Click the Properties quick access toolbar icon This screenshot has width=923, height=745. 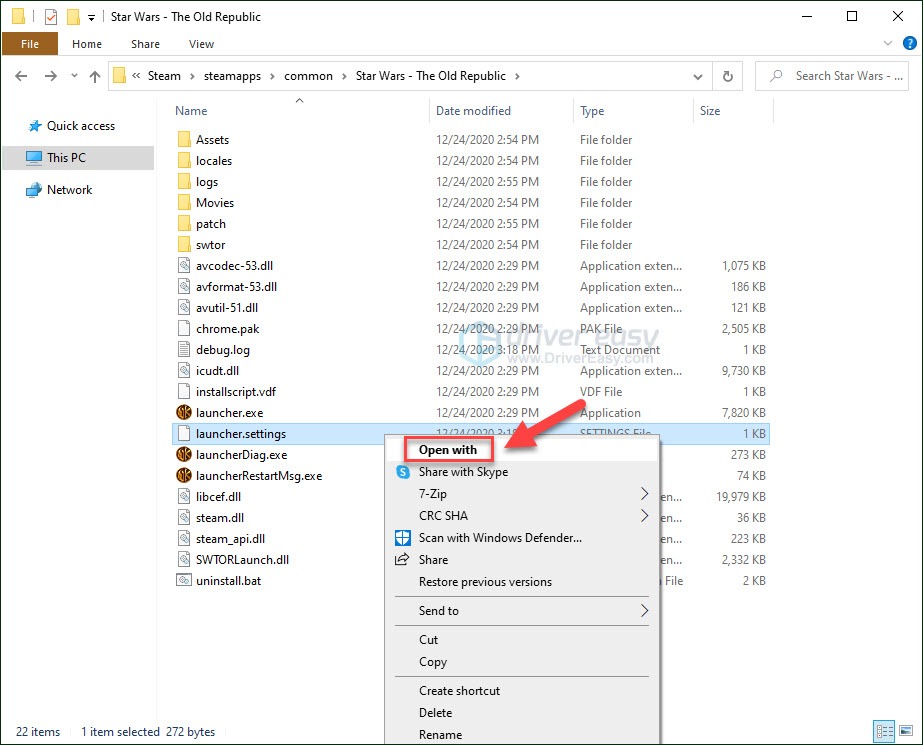click(51, 17)
